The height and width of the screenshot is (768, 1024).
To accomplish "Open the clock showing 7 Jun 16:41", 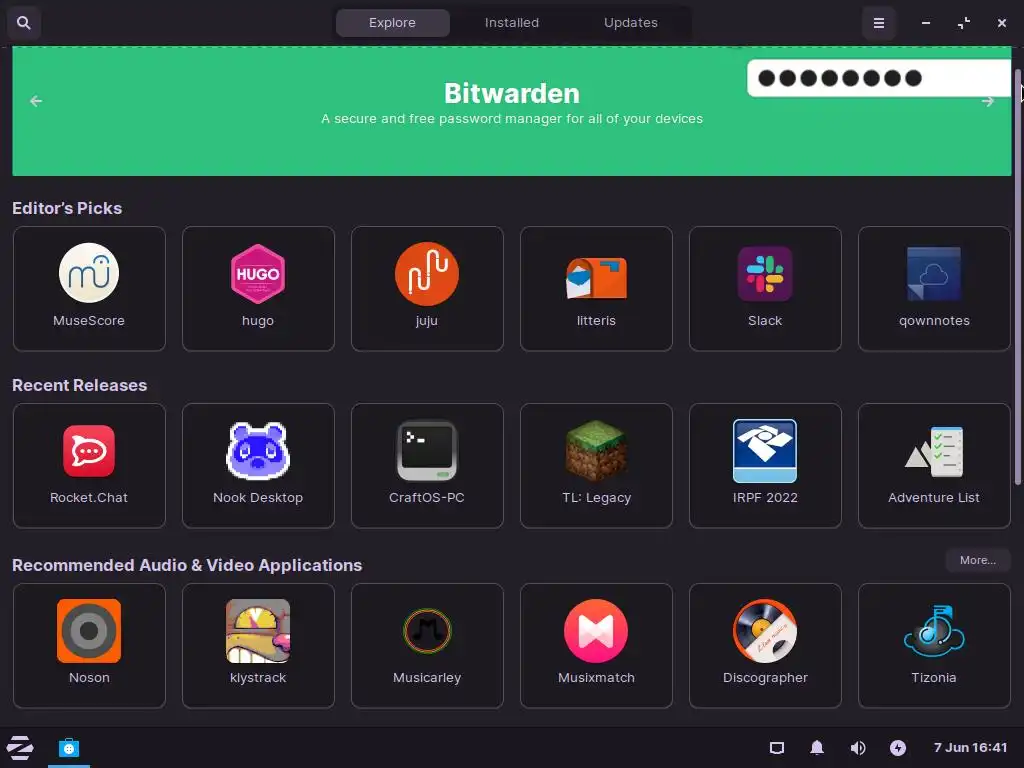I will pos(970,748).
